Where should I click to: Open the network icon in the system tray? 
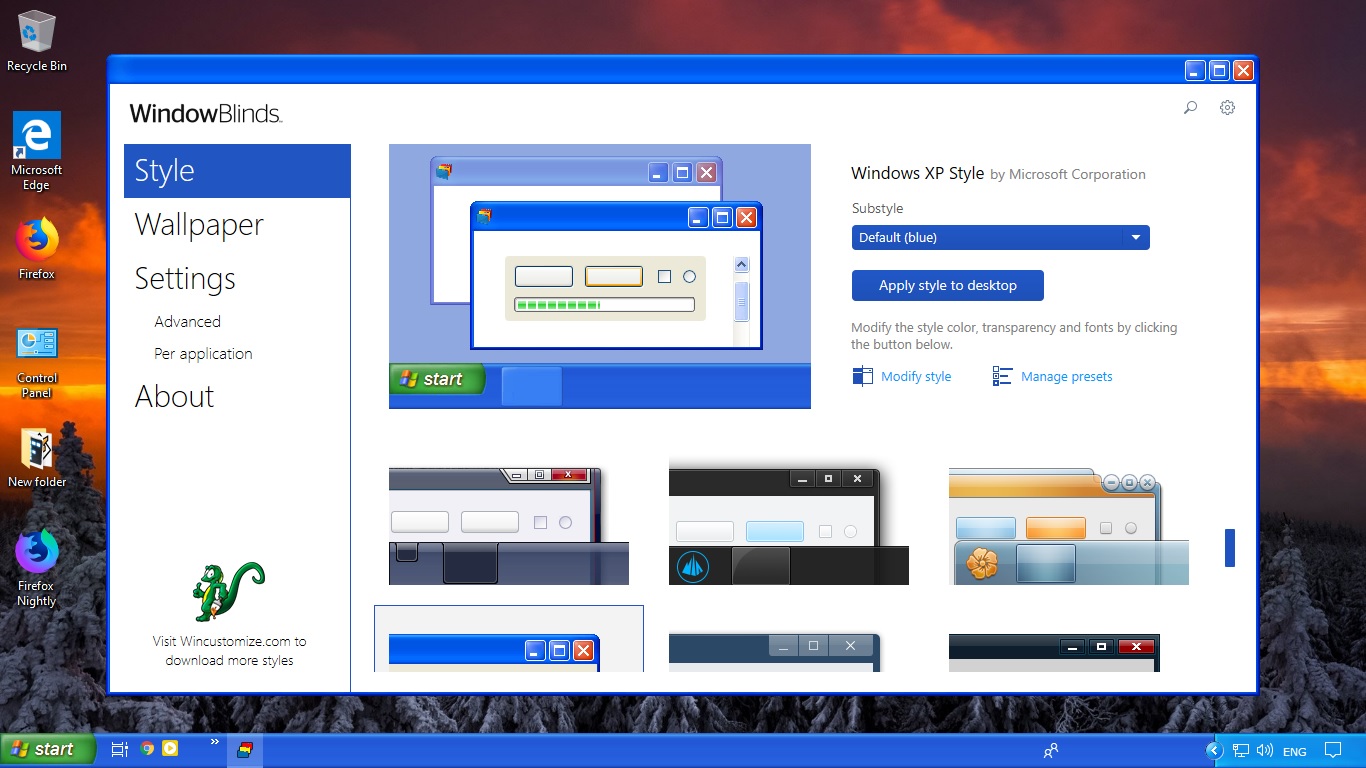[x=1240, y=749]
